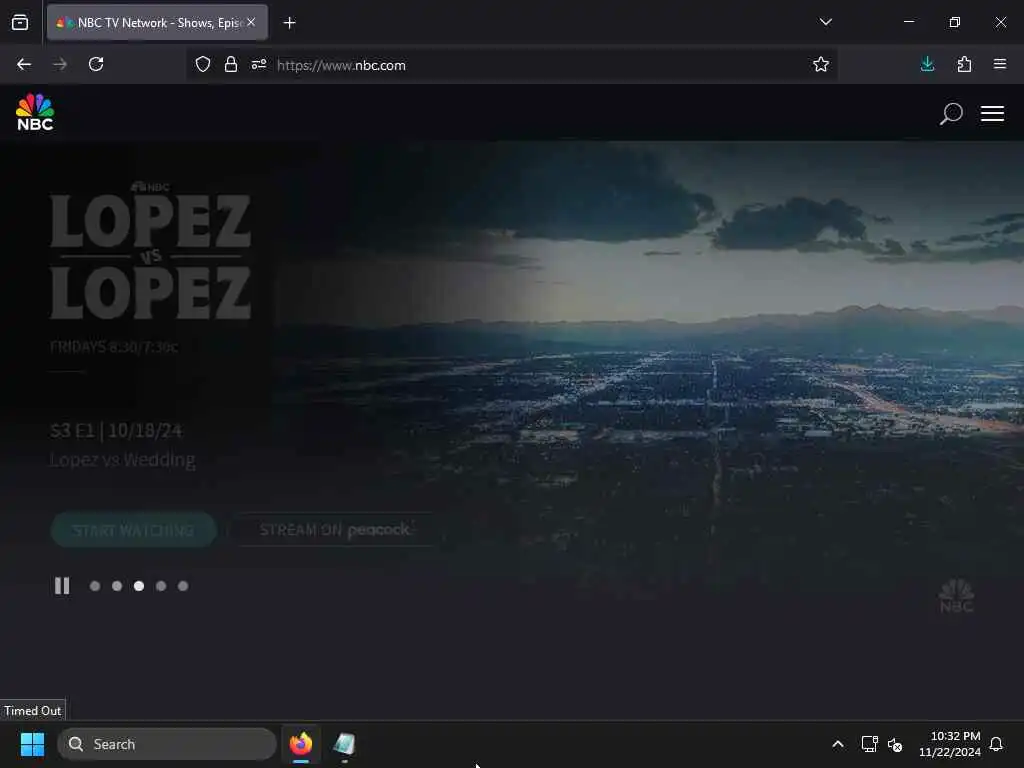1024x768 pixels.
Task: Click Stream on Peacock button
Action: point(335,530)
